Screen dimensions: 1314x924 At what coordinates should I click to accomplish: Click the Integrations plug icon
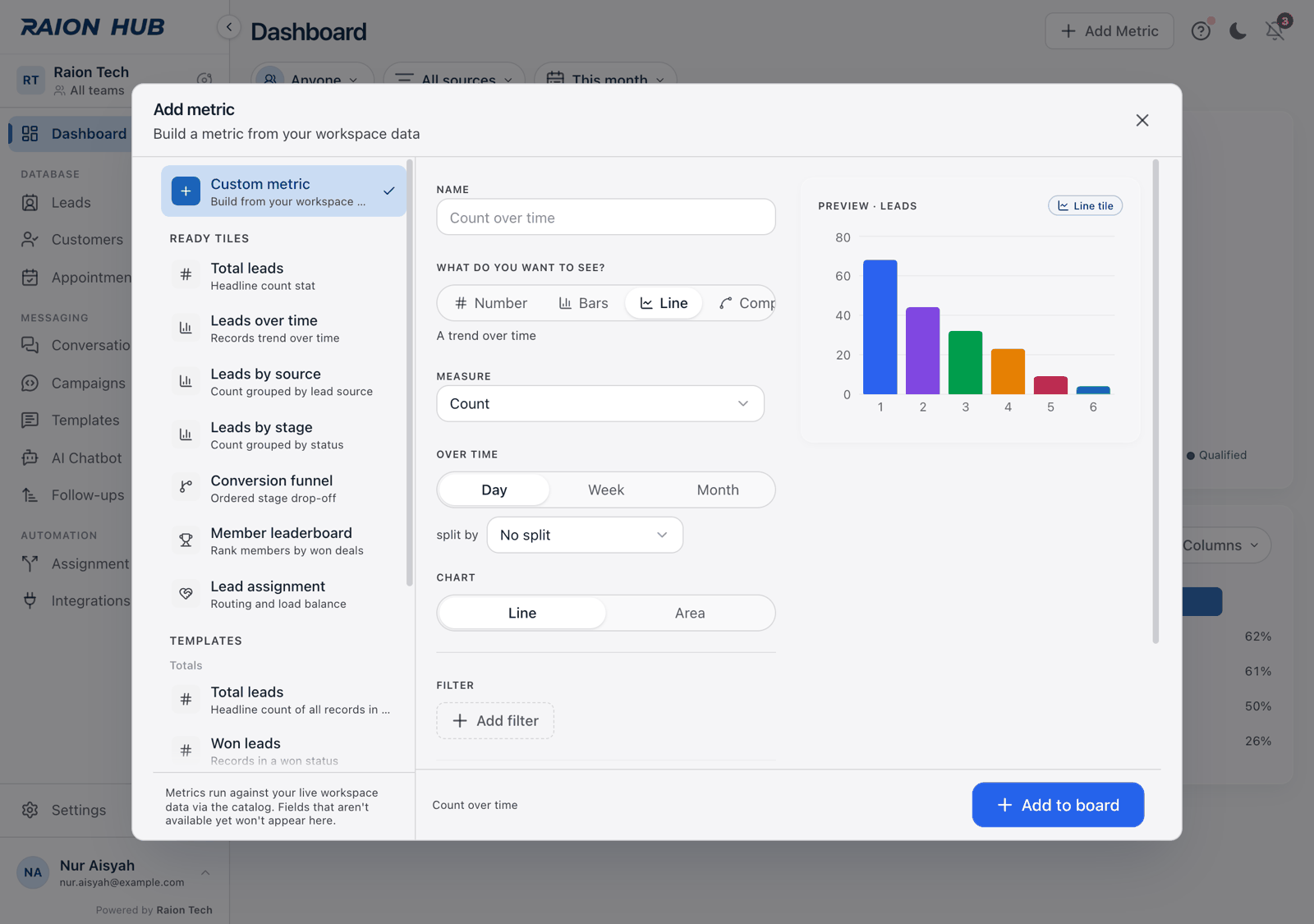click(30, 600)
